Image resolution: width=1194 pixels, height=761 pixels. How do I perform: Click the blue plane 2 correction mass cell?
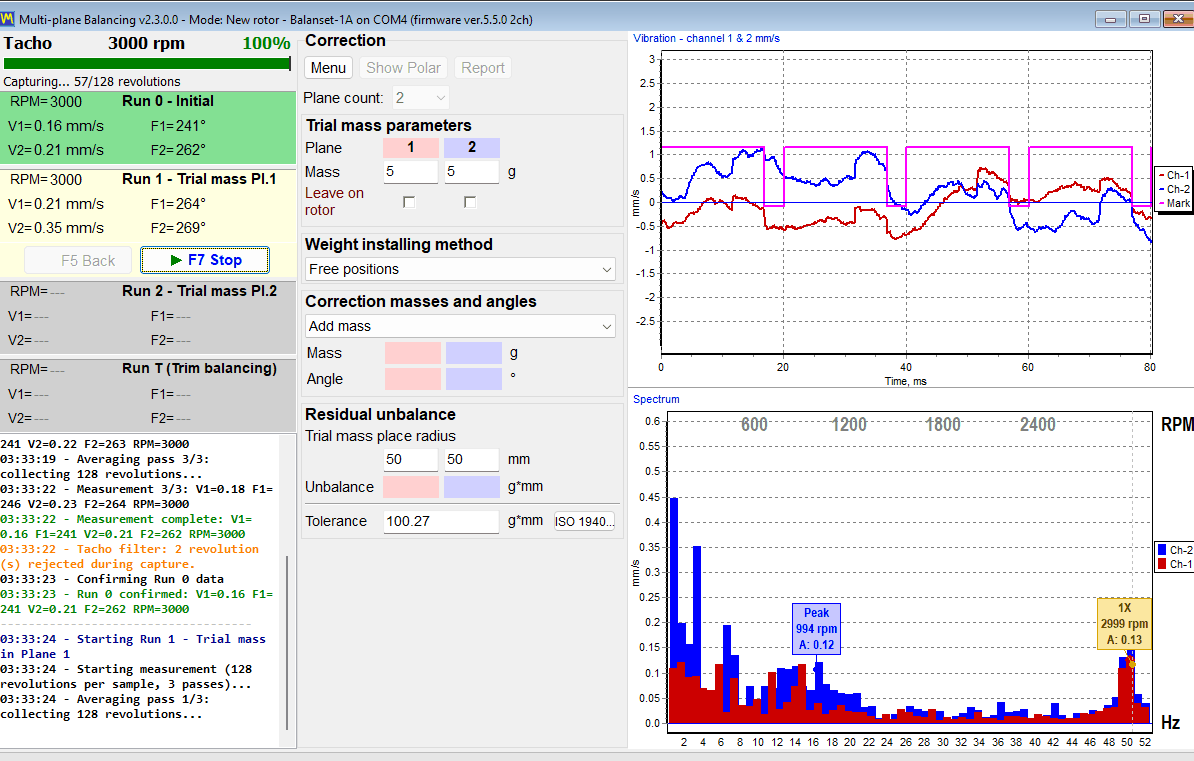[x=474, y=353]
